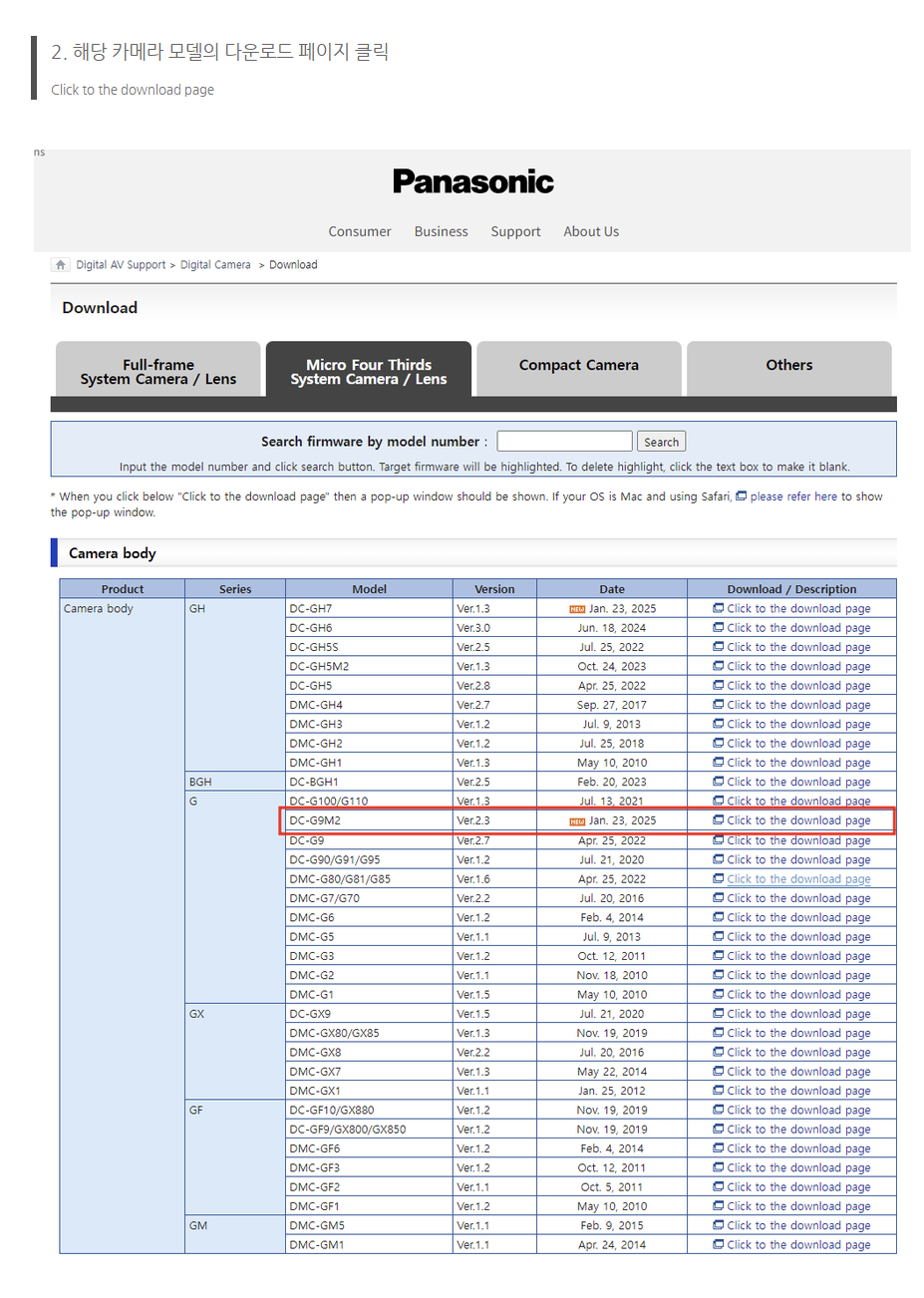924x1298 pixels.
Task: Click the home icon in breadcrumb
Action: [x=61, y=265]
